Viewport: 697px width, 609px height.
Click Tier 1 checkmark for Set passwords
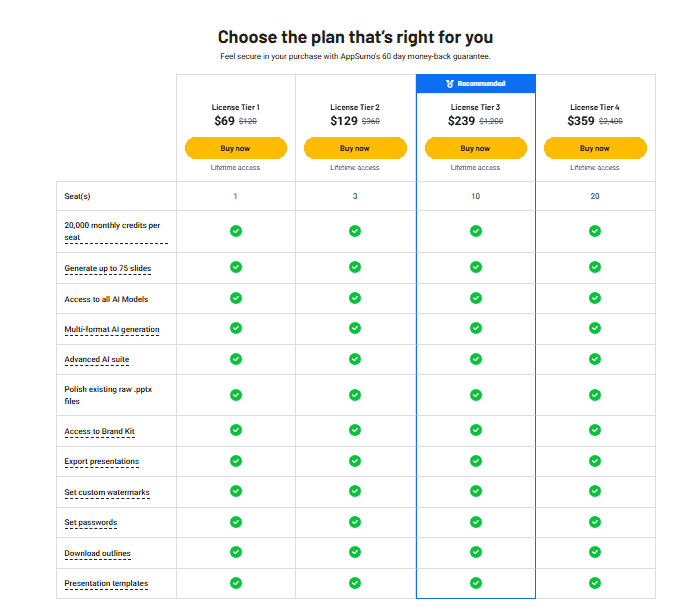[236, 522]
